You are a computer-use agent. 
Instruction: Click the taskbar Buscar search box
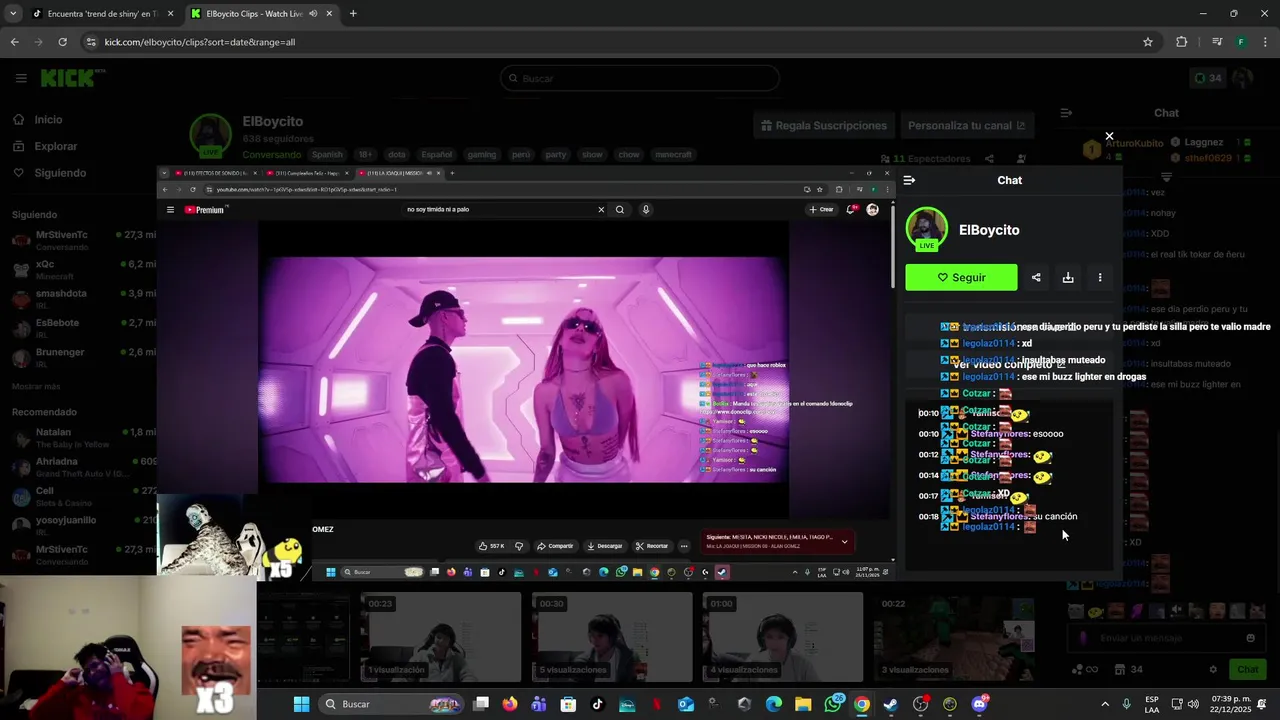[x=392, y=704]
